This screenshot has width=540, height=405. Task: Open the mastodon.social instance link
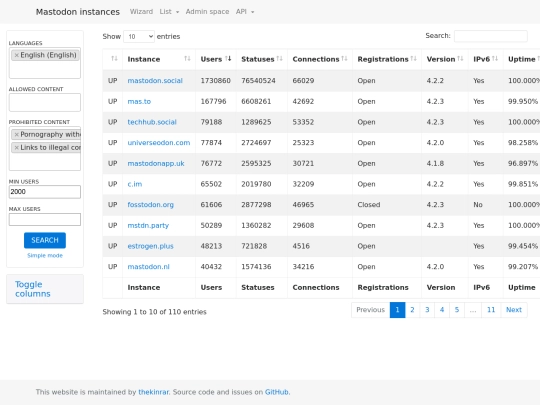(155, 81)
